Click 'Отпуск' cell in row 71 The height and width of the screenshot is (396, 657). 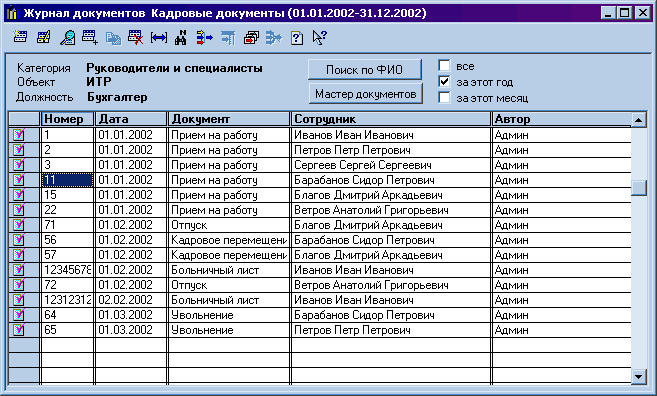(229, 225)
